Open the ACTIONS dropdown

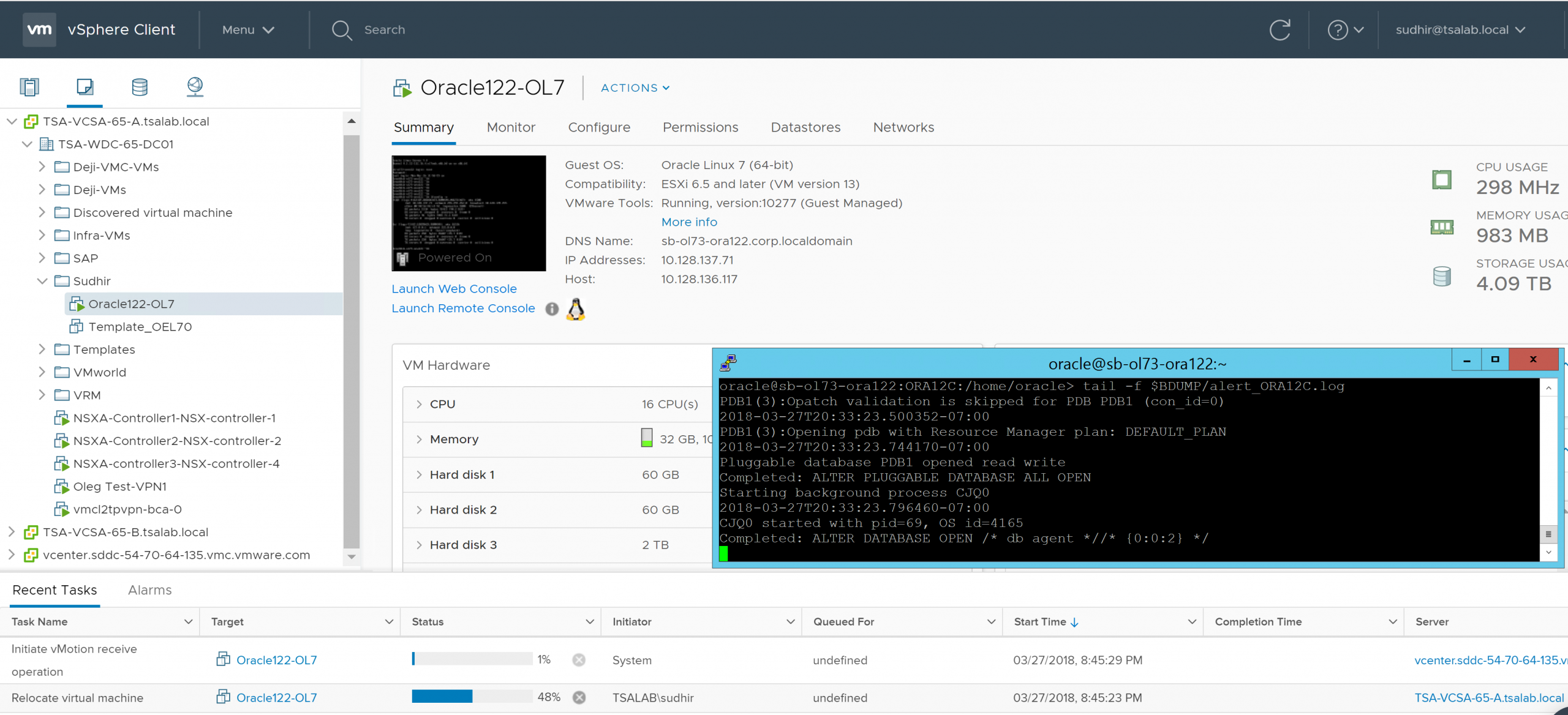tap(635, 88)
